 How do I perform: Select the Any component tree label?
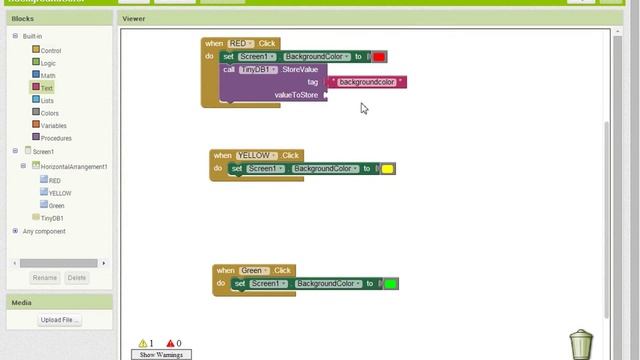44,231
